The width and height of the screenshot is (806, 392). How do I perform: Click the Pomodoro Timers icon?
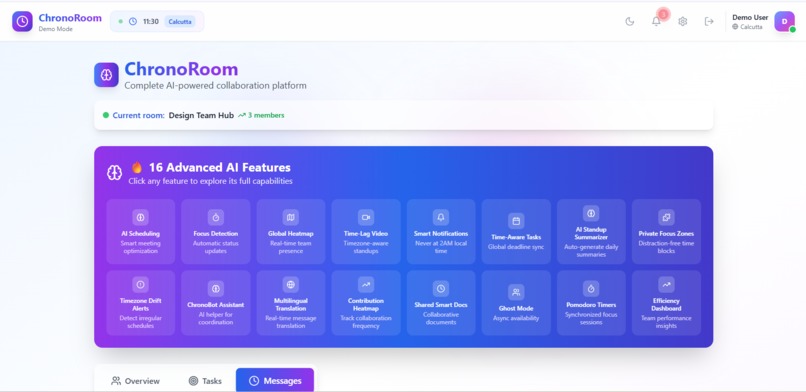[591, 288]
